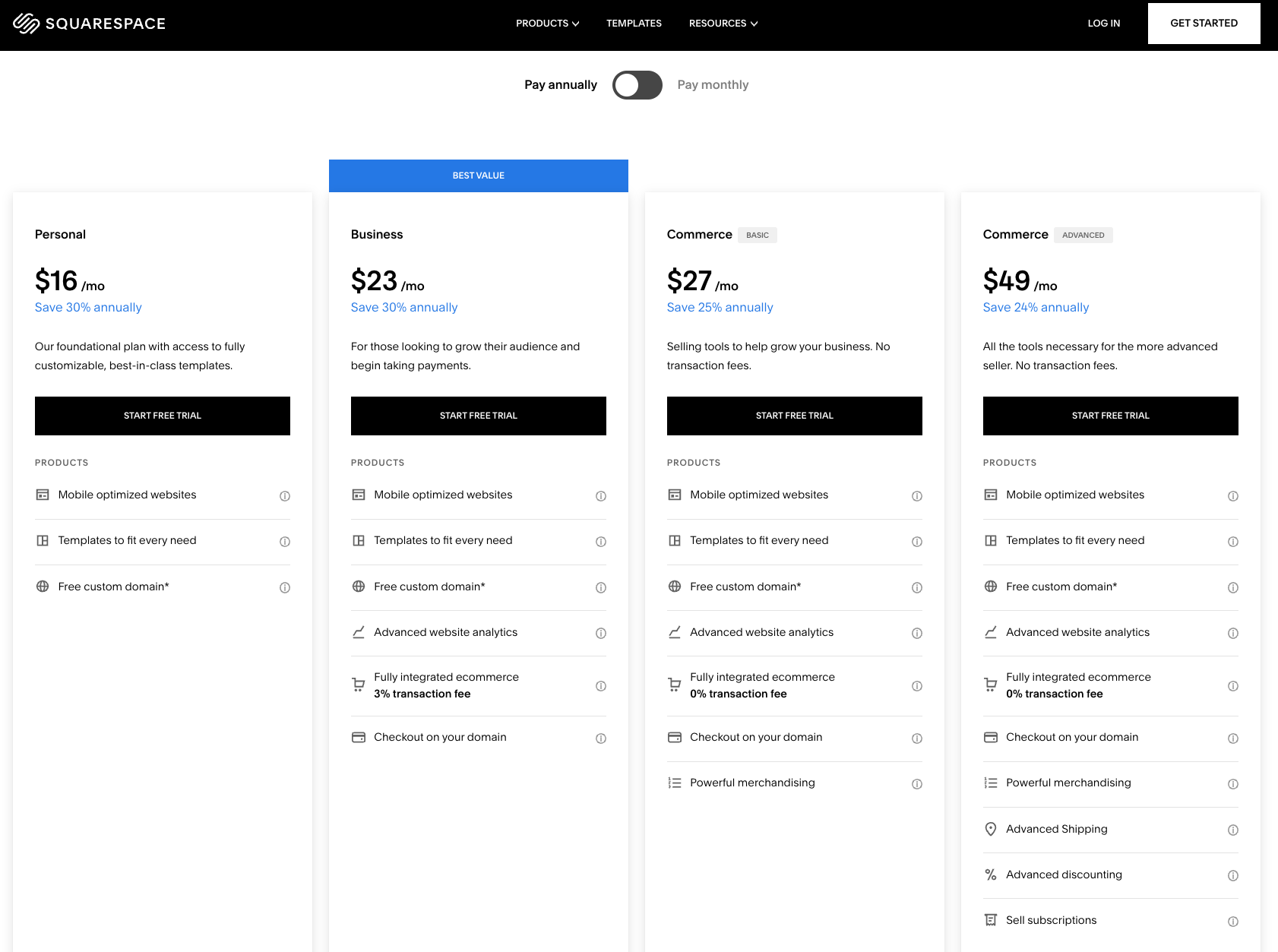This screenshot has height=952, width=1278.
Task: Open info for Commerce Basic Powerful merchandising
Action: 917,784
